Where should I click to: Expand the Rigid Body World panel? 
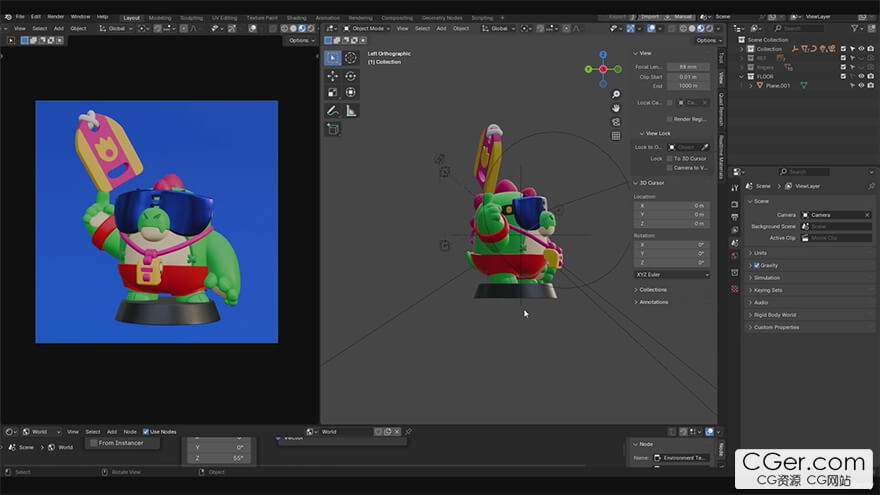(x=772, y=315)
